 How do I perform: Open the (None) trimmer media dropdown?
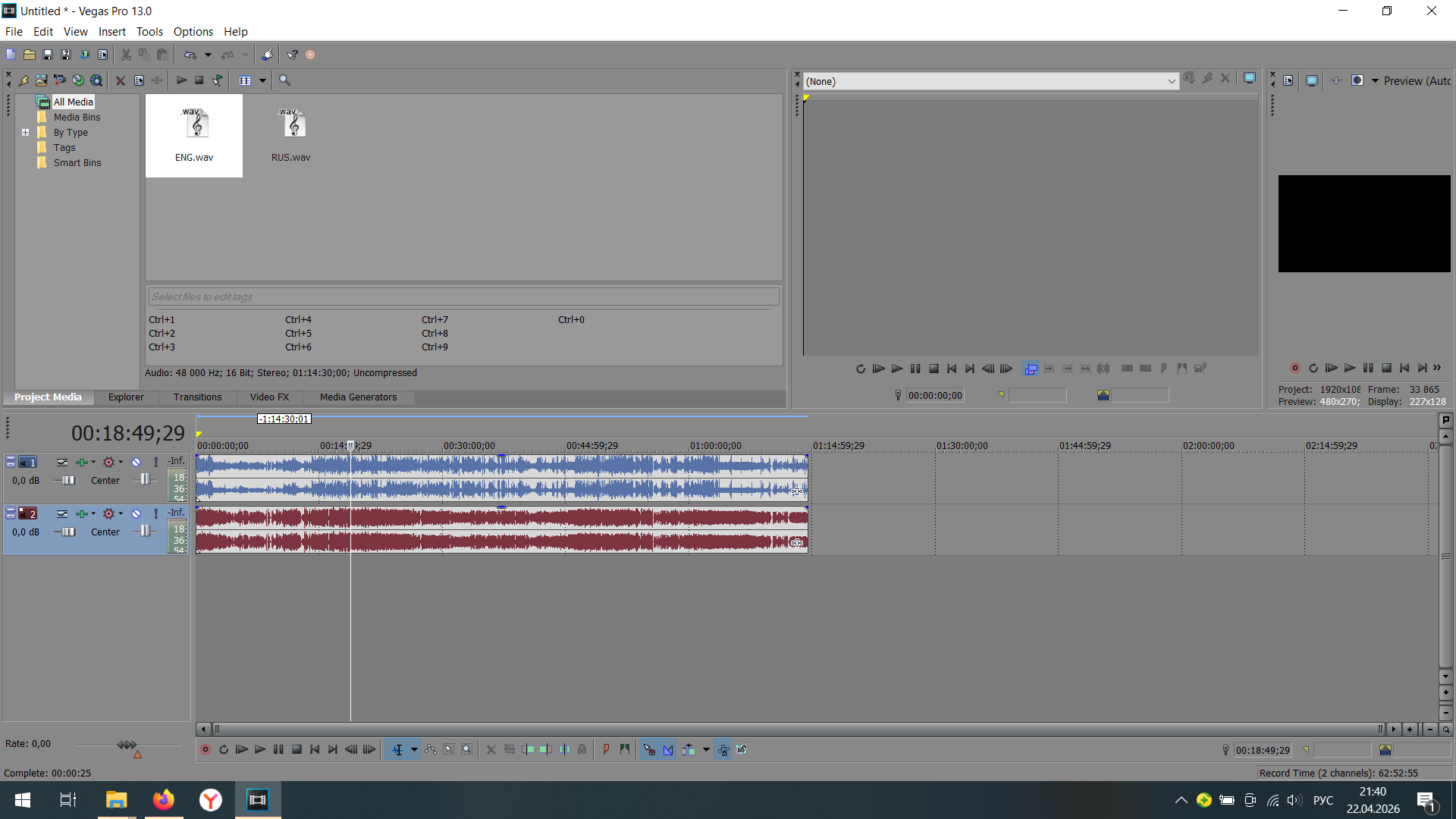coord(1172,81)
